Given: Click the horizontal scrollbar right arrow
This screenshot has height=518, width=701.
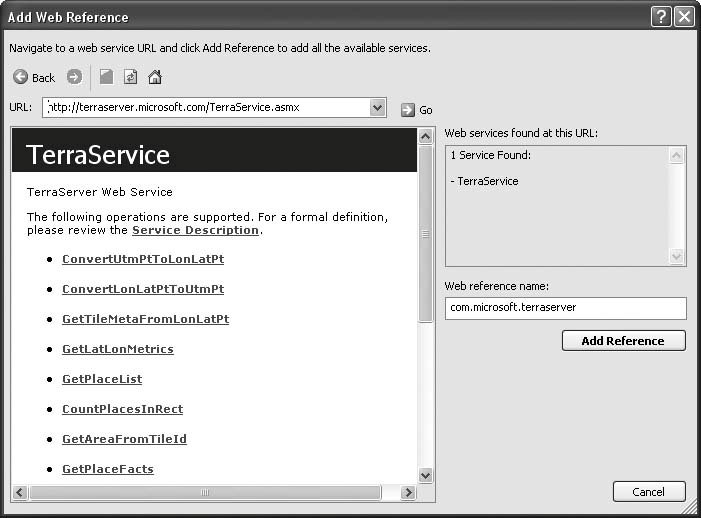Looking at the screenshot, I should 408,493.
